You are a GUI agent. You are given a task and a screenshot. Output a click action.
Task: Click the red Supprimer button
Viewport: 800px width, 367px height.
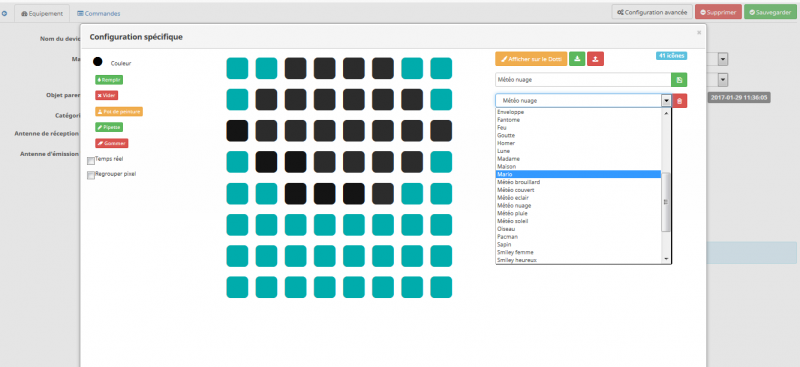tap(718, 12)
